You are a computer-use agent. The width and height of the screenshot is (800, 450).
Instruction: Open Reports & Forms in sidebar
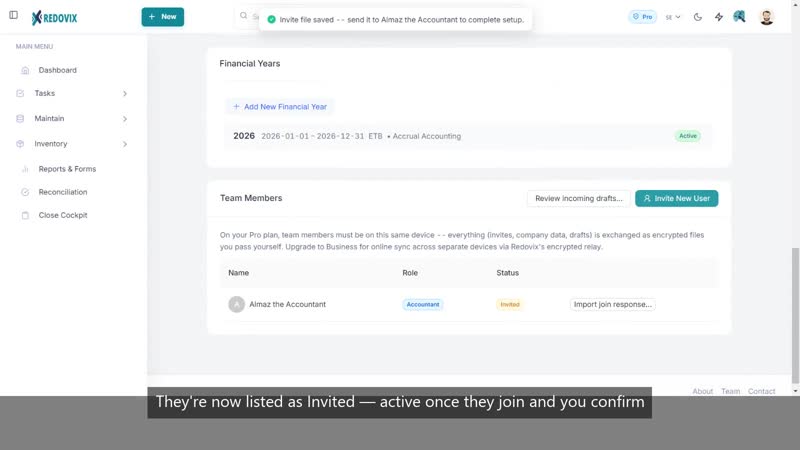click(x=67, y=169)
